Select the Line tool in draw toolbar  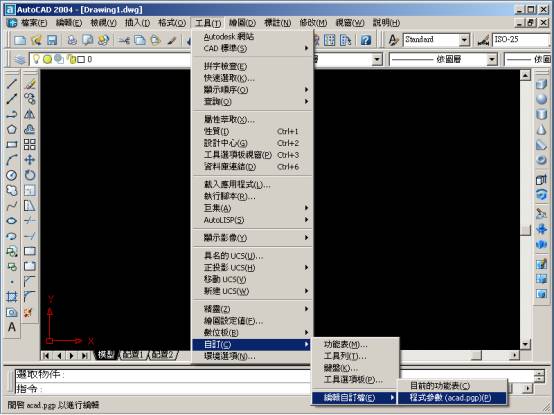click(12, 84)
